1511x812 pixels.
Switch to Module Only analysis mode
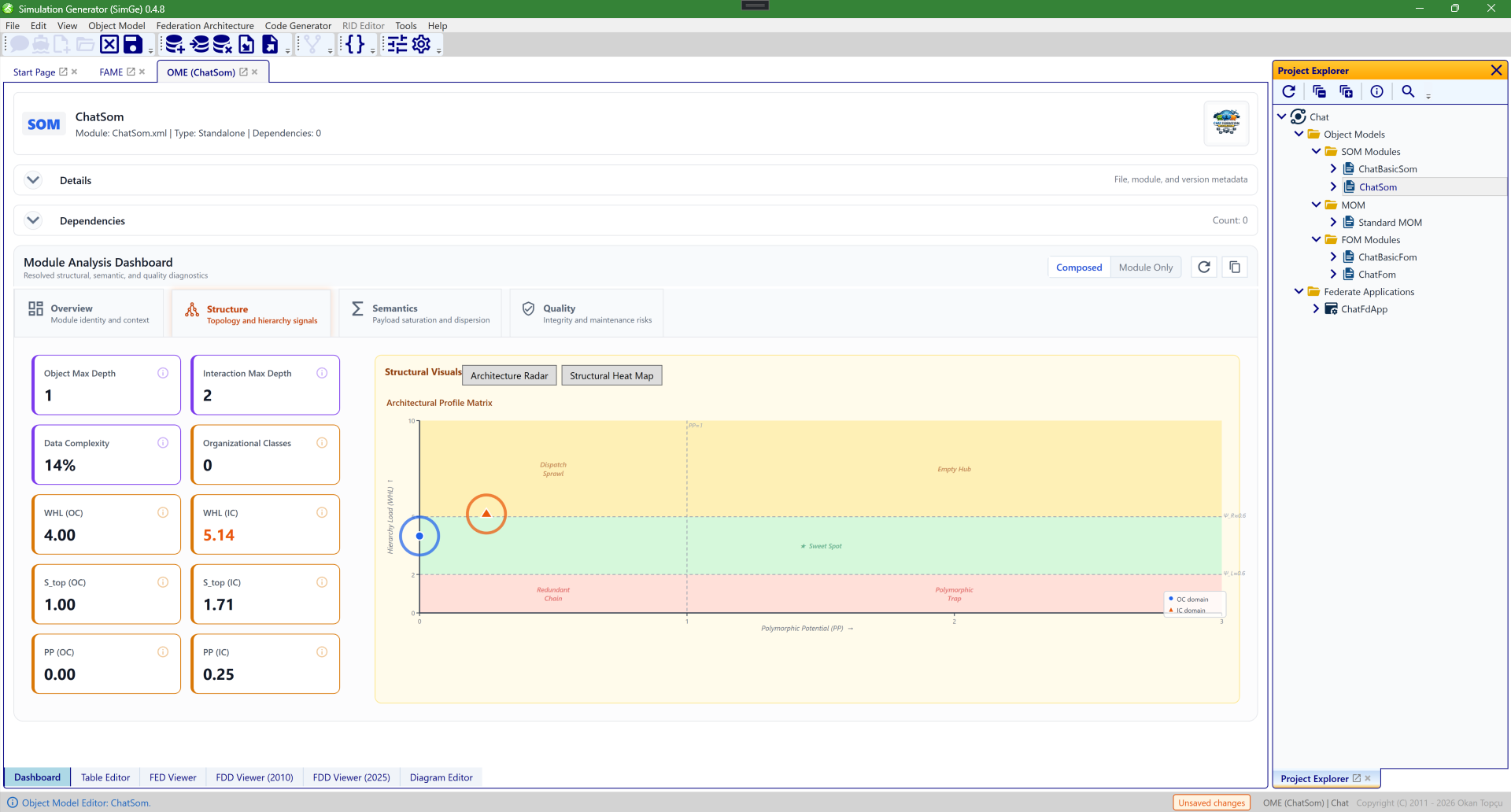(1146, 268)
